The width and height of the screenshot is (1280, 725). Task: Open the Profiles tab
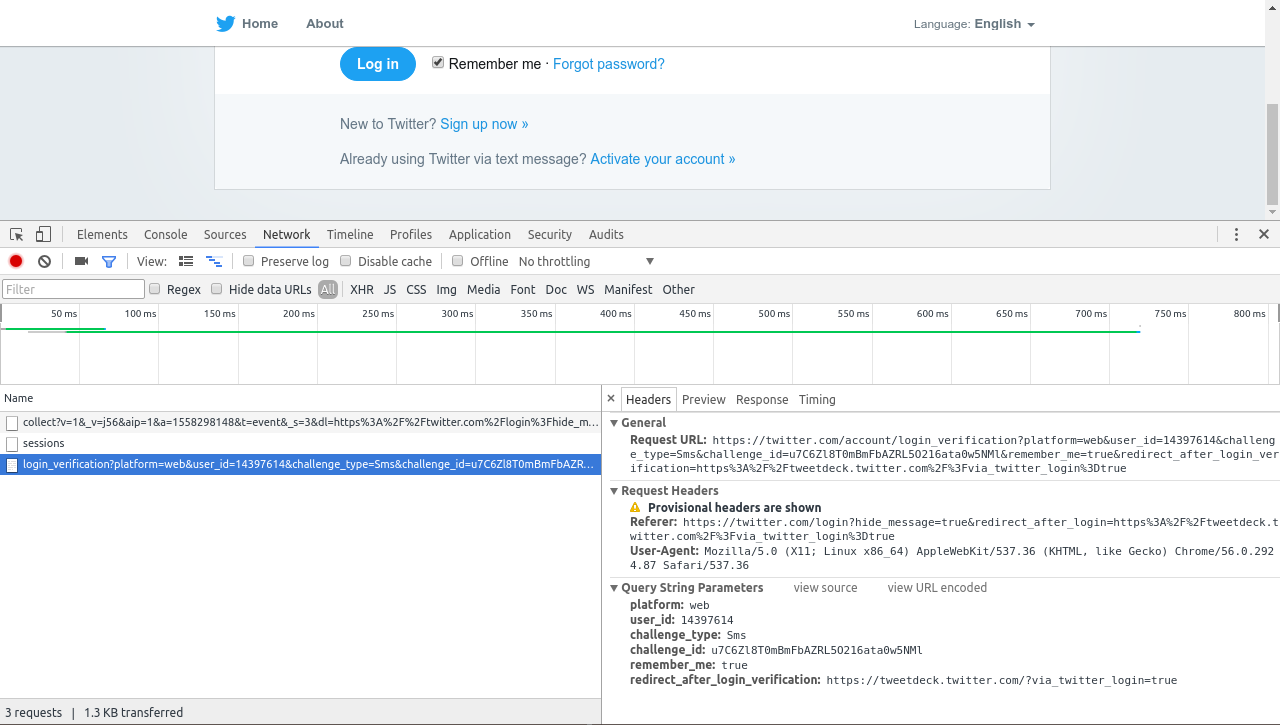411,234
